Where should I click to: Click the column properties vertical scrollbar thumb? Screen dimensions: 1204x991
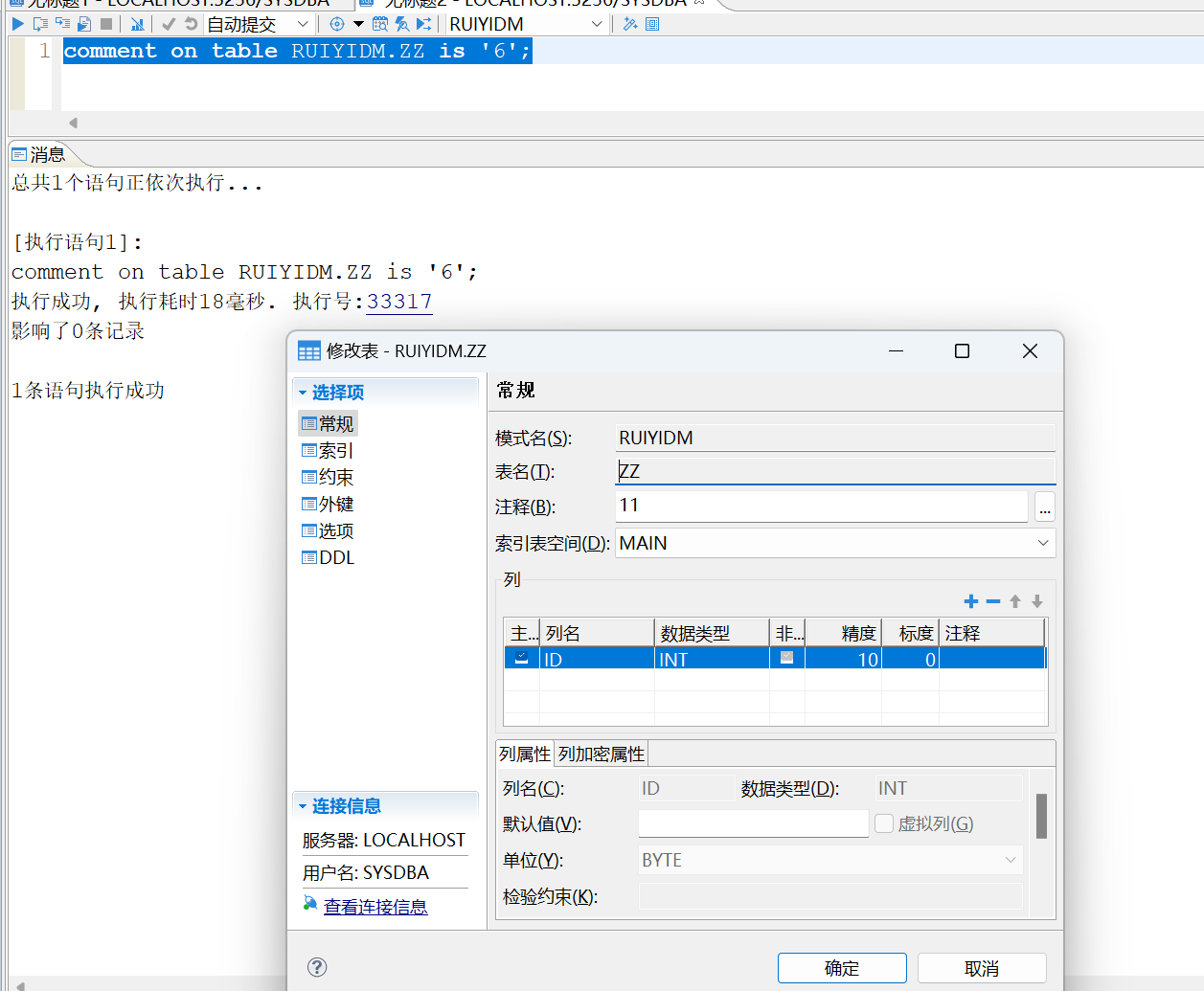pos(1041,816)
